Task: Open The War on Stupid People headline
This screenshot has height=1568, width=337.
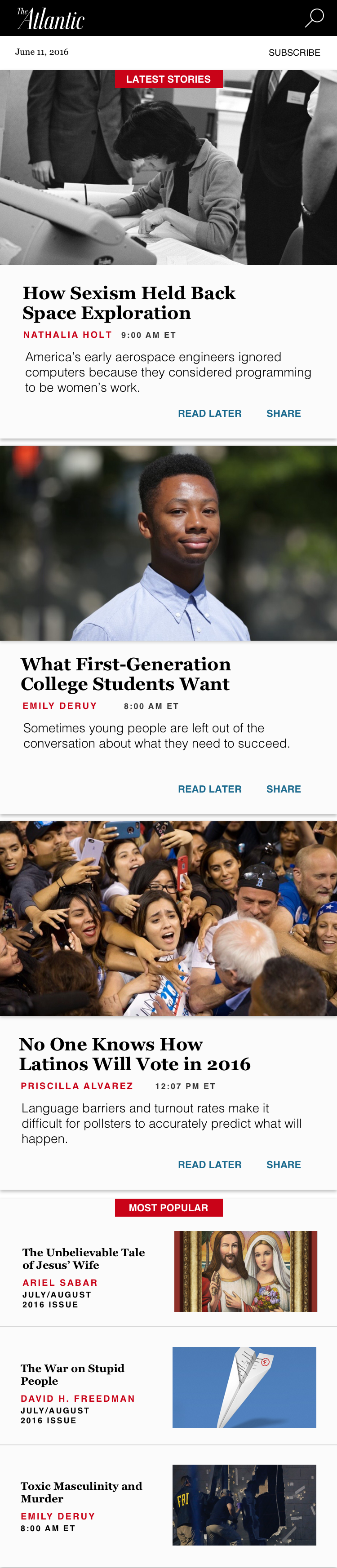Action: (72, 1374)
